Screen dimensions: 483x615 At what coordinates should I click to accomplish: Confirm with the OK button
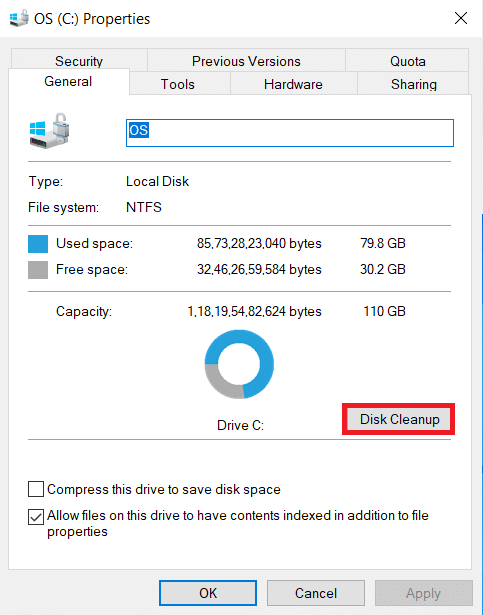click(x=208, y=593)
